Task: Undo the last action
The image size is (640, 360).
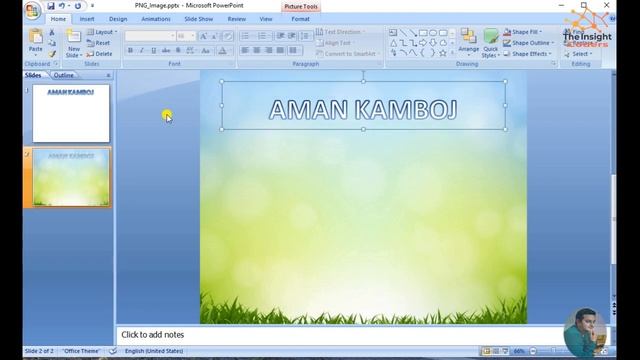Action: click(62, 6)
